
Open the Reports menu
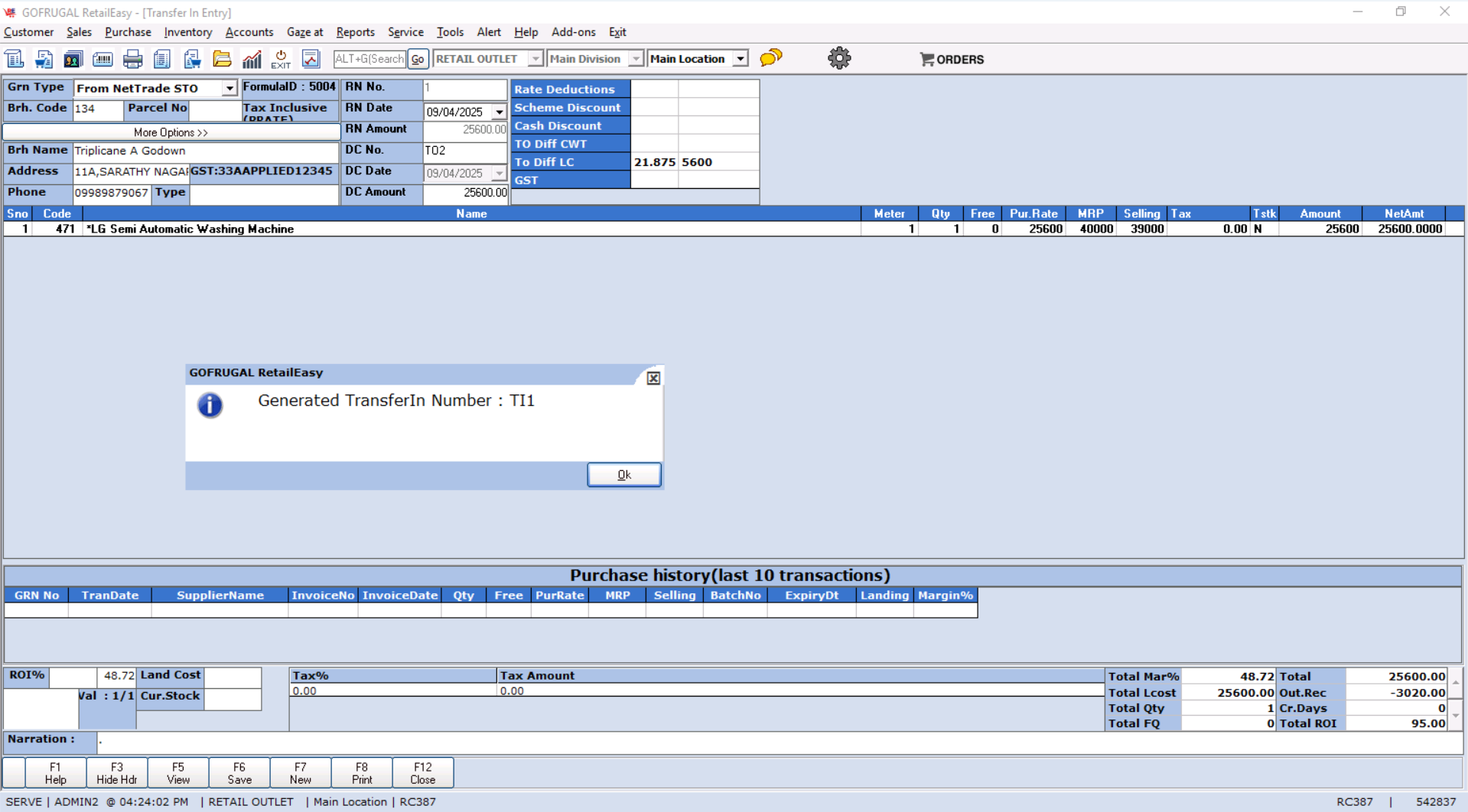[356, 32]
